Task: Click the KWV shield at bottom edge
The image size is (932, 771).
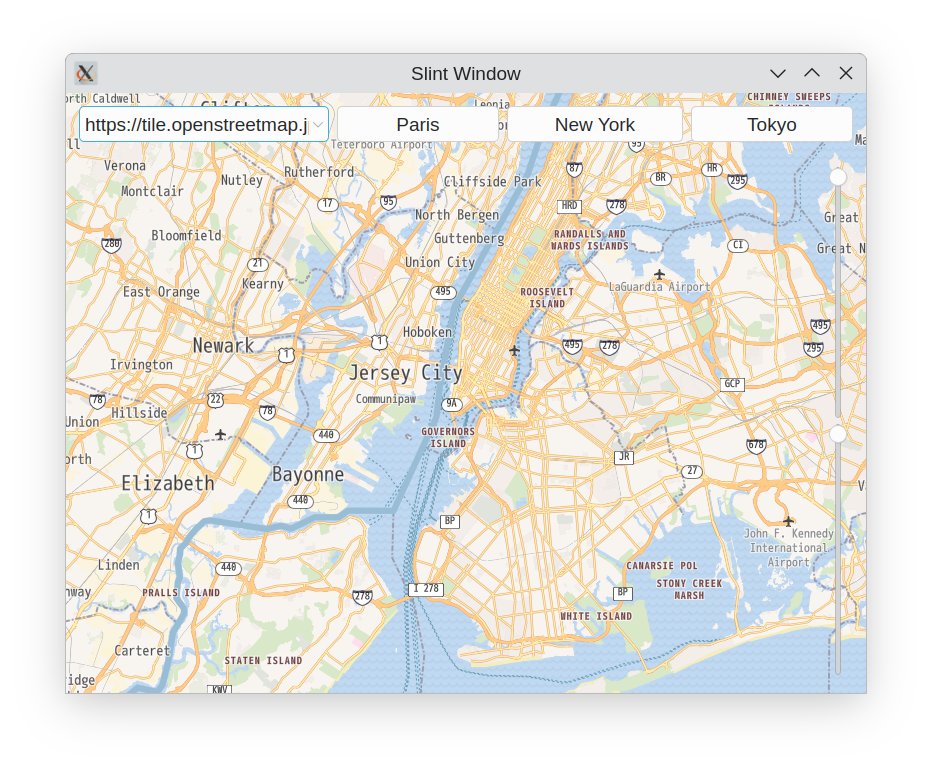Action: point(219,690)
